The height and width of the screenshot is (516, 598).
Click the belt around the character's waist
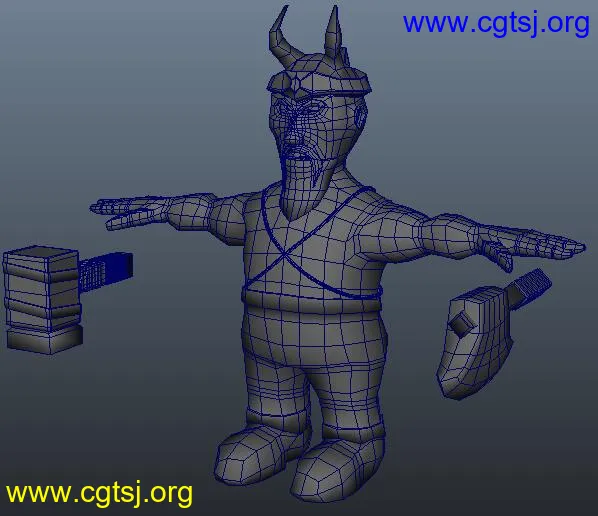point(311,301)
